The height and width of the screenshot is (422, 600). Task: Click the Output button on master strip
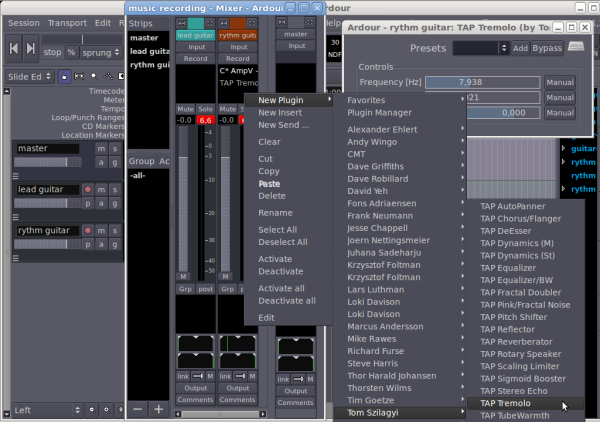pos(296,391)
